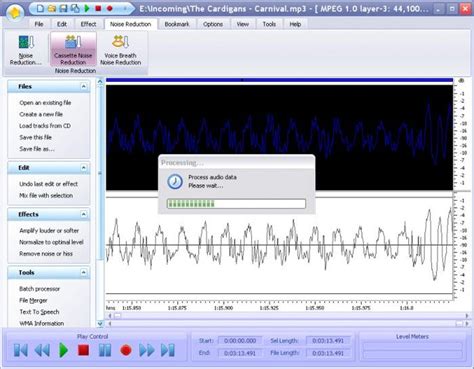The width and height of the screenshot is (474, 369).
Task: Collapse the Effects side panel
Action: coord(83,214)
